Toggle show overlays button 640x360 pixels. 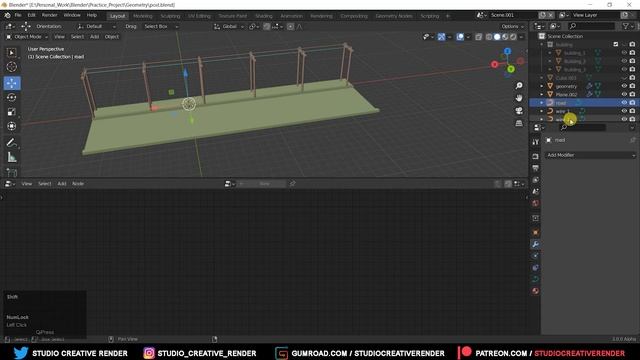[x=460, y=37]
